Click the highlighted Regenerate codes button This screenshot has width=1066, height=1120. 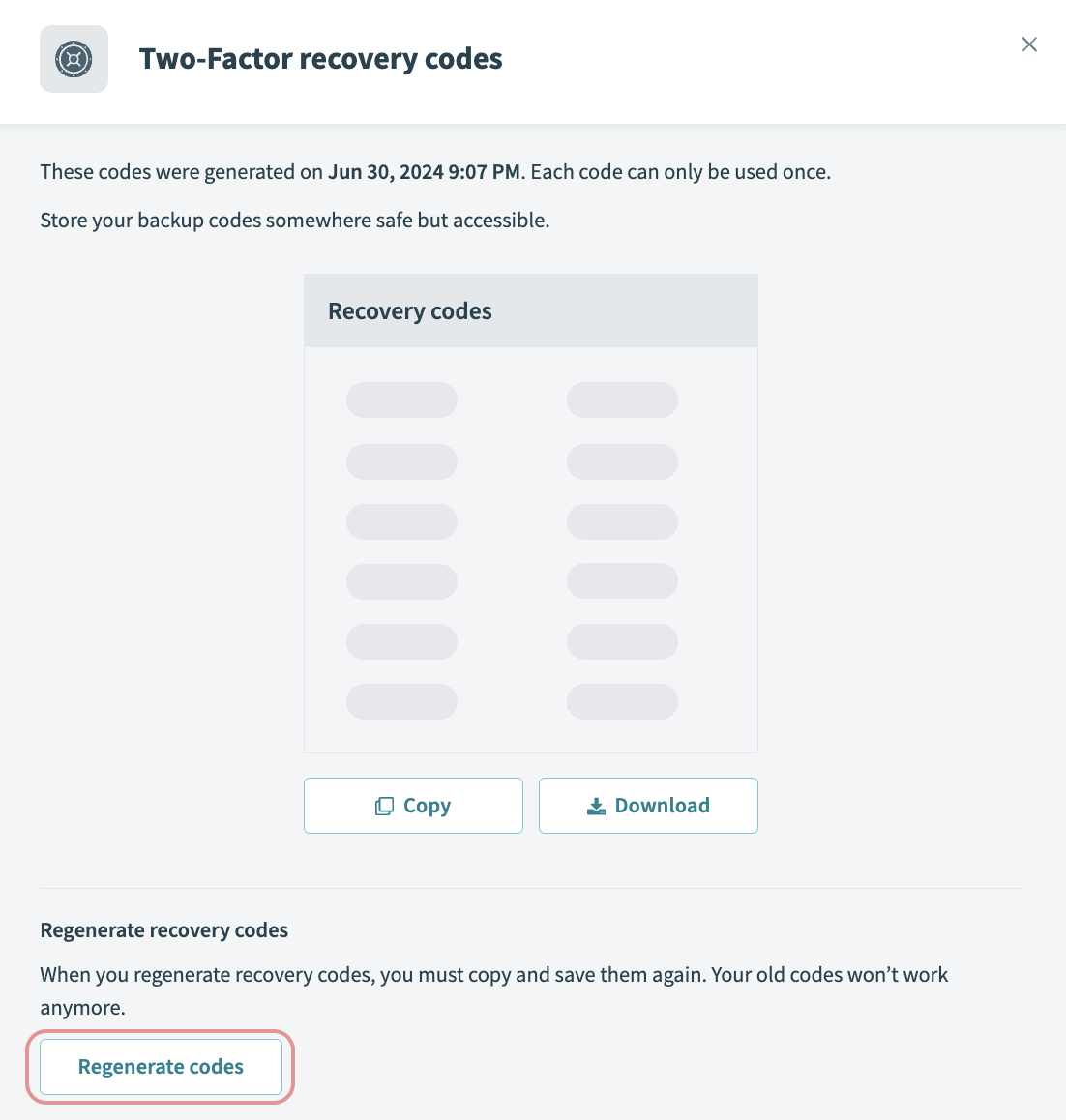point(161,1066)
